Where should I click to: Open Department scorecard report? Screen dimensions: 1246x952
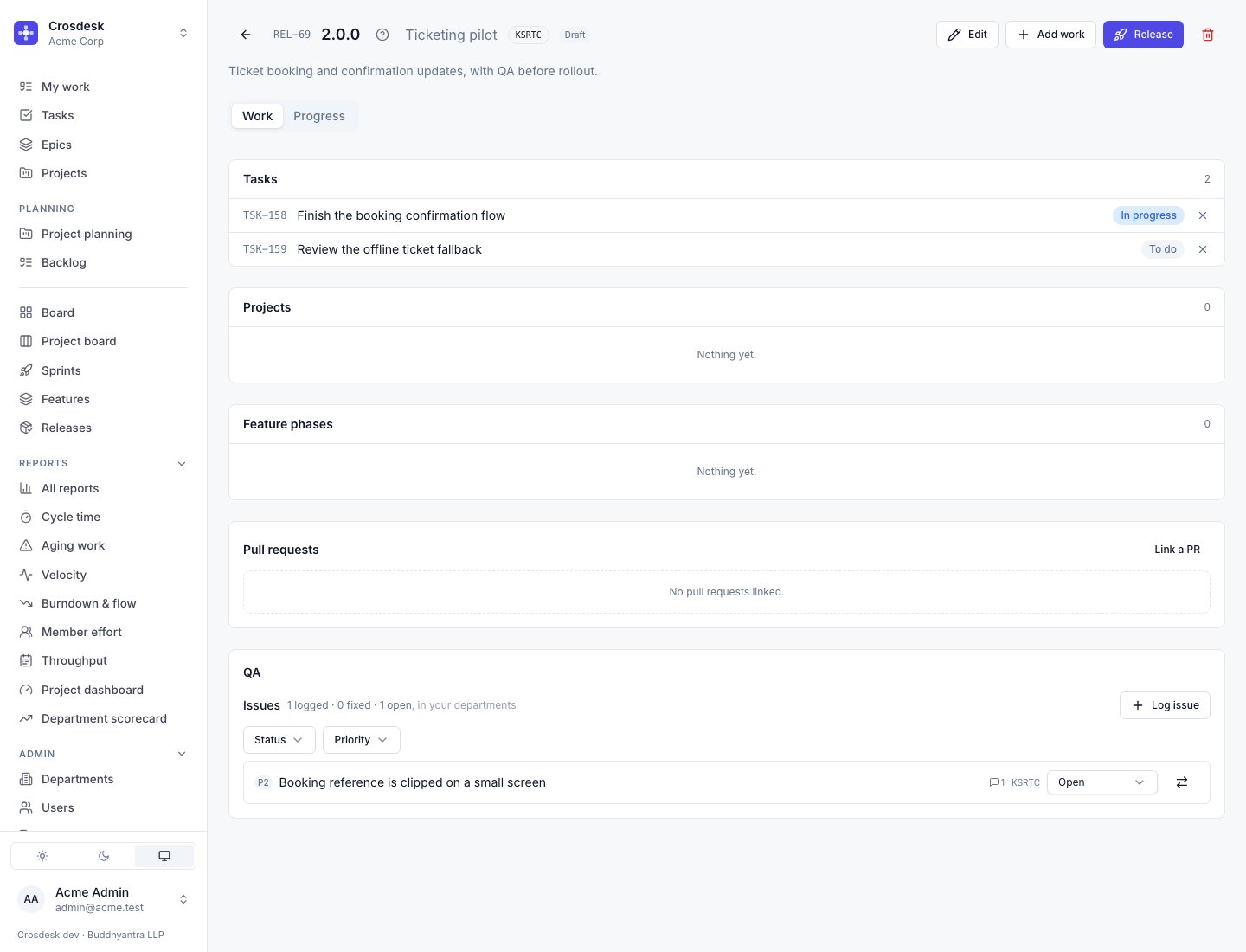tap(103, 718)
